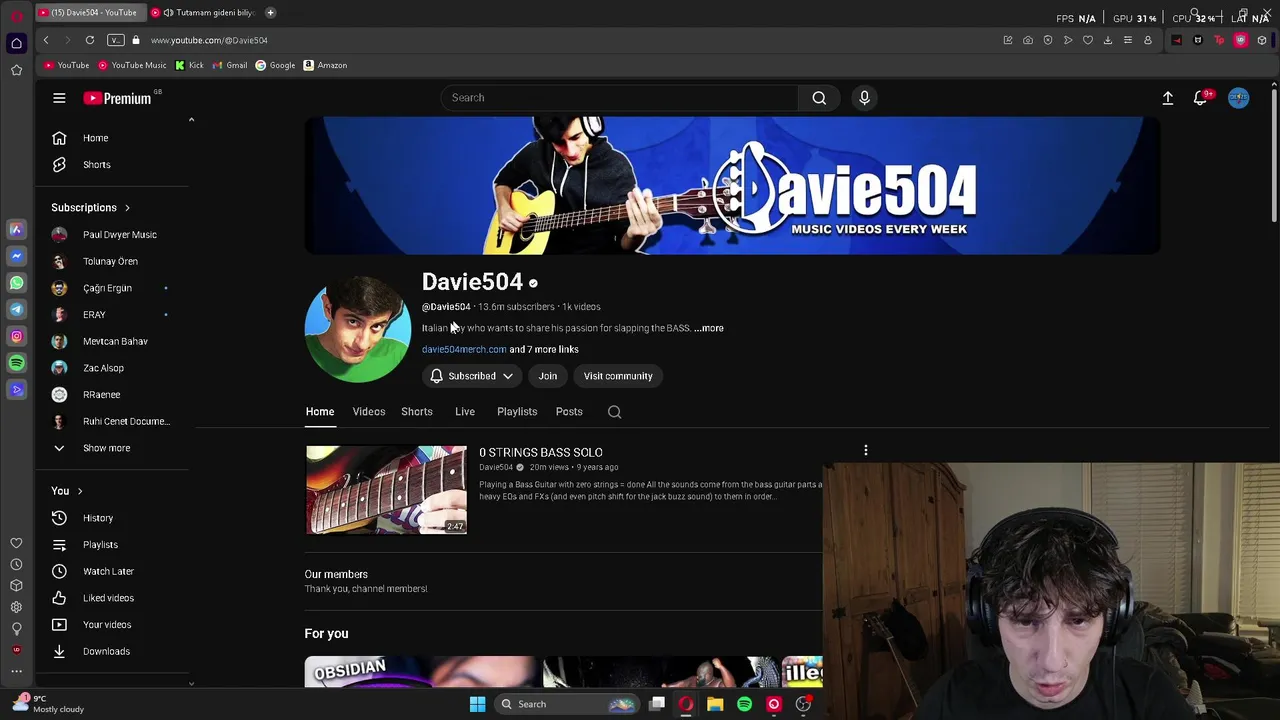Take snapshot with camera icon in address bar
This screenshot has width=1280, height=720.
click(x=1028, y=40)
